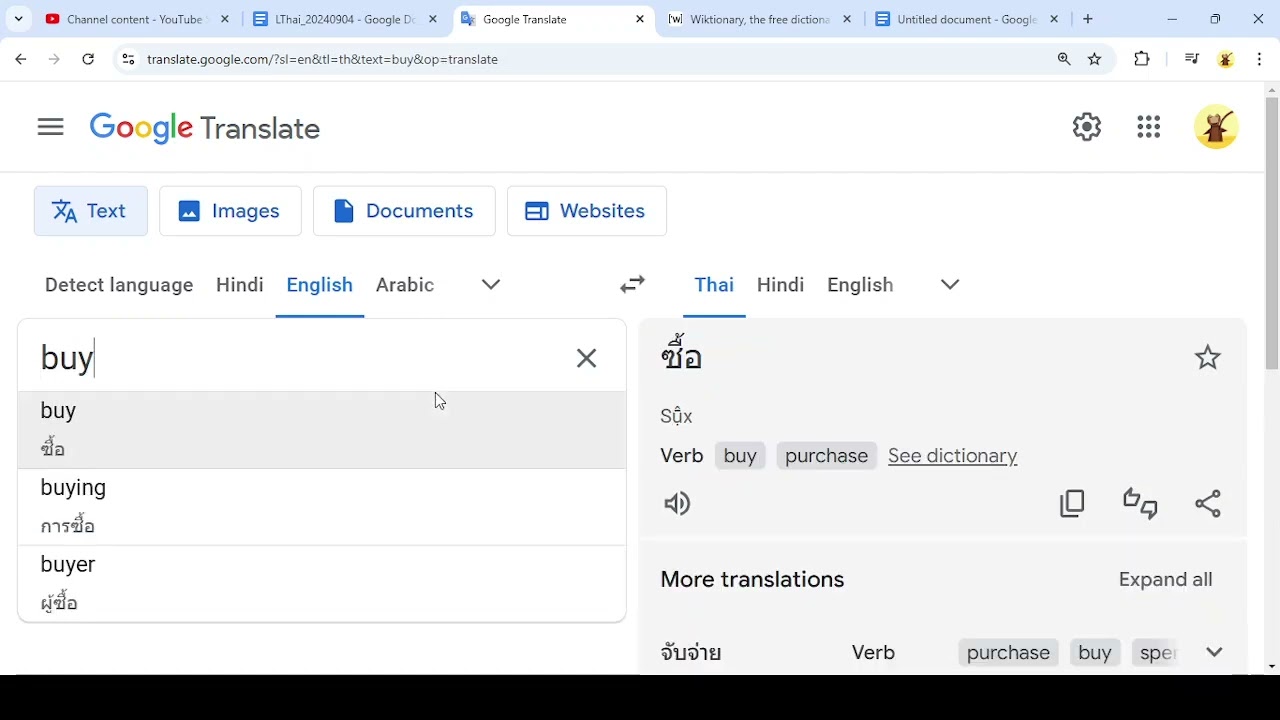Open the tab search dropdown
1280x720 pixels.
coord(18,19)
